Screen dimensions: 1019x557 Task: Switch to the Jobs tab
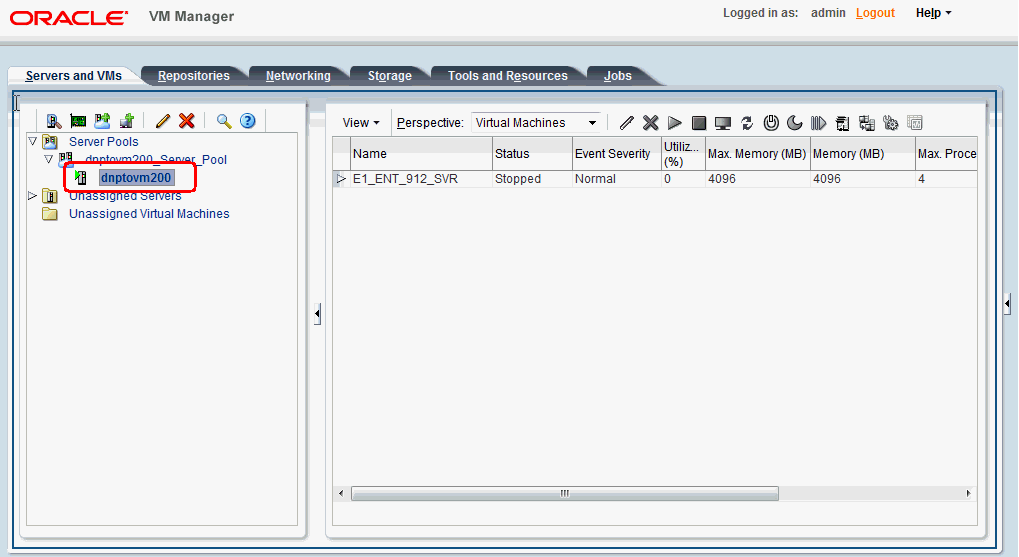pyautogui.click(x=617, y=76)
